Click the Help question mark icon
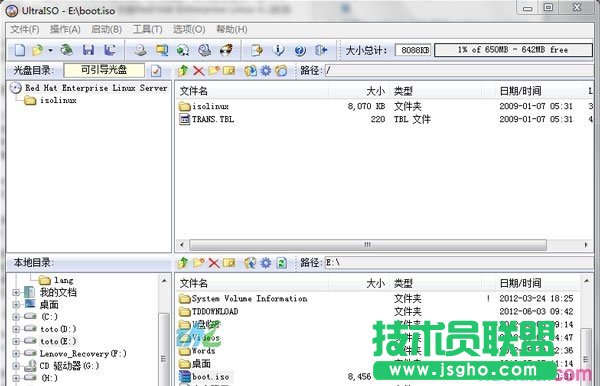Viewport: 600px width, 386px height. coord(300,50)
